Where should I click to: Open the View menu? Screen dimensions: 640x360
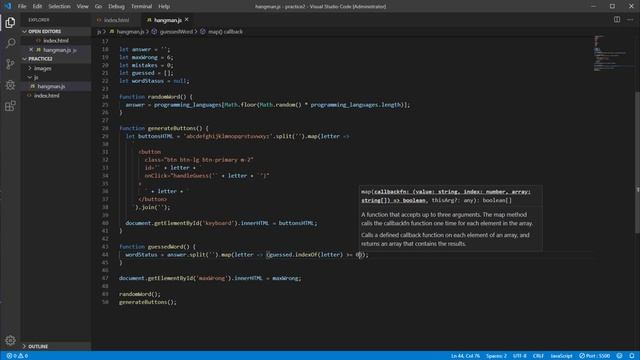[82, 6]
